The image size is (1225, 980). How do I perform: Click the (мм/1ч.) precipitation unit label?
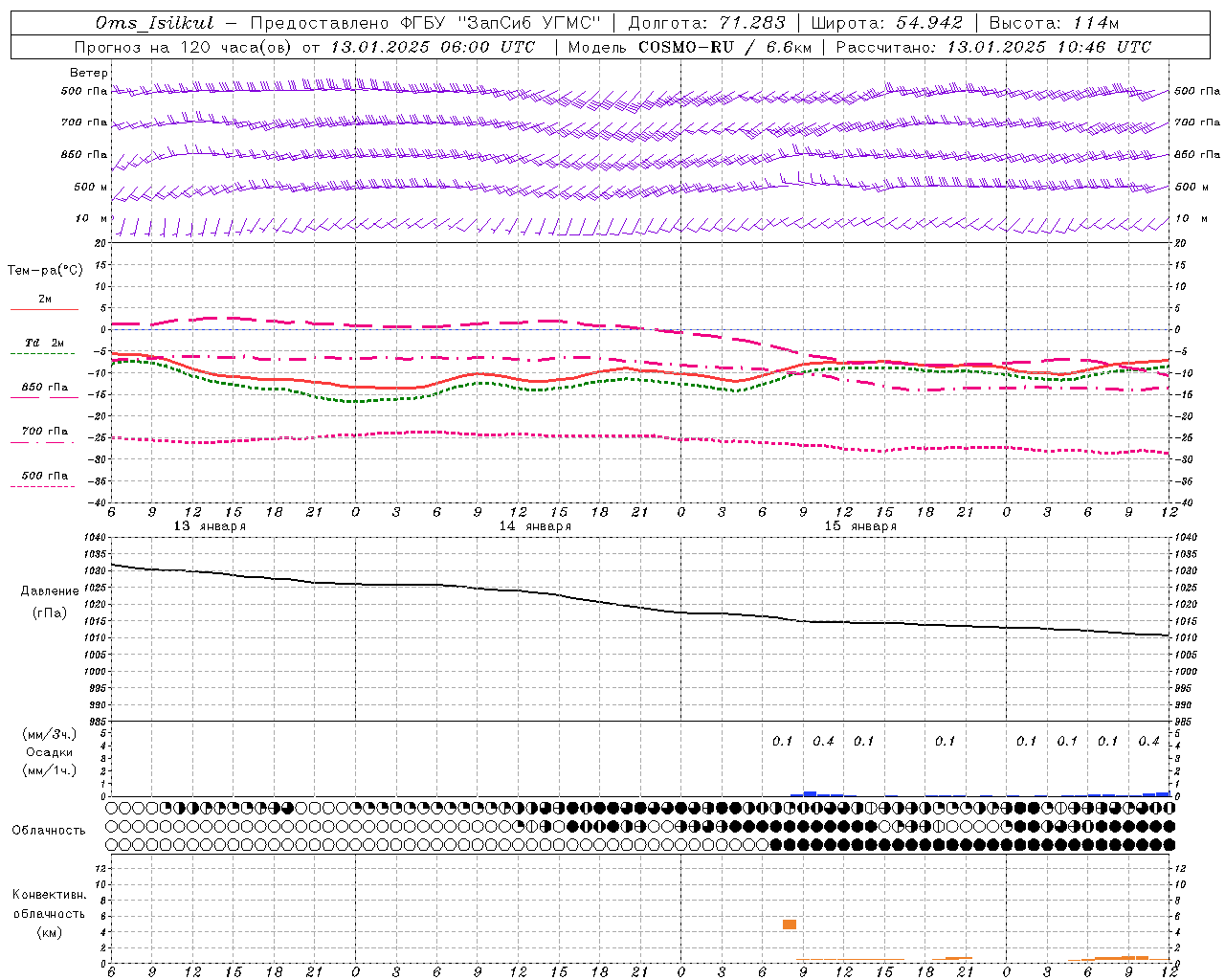coord(50,770)
